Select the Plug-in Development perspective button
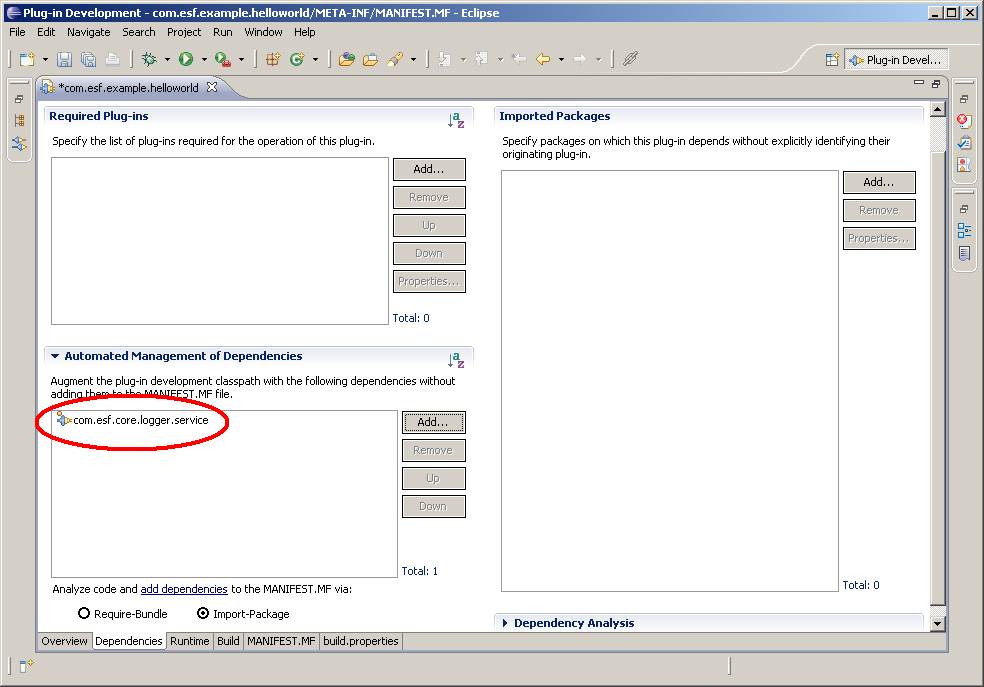Screen dimensions: 984x687 pyautogui.click(x=896, y=60)
